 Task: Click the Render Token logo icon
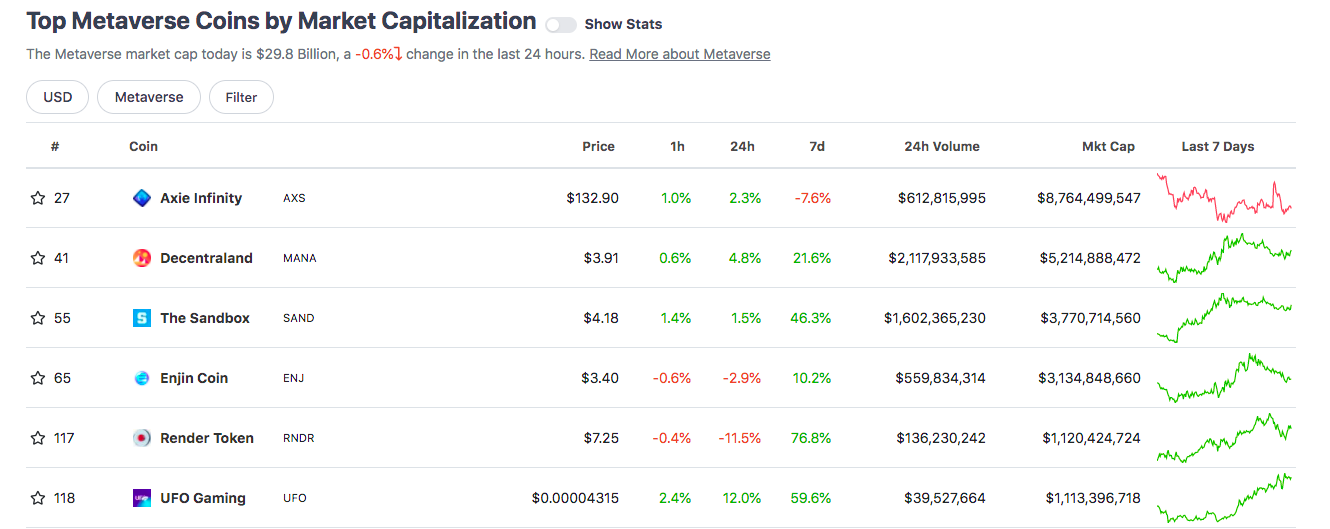(142, 438)
